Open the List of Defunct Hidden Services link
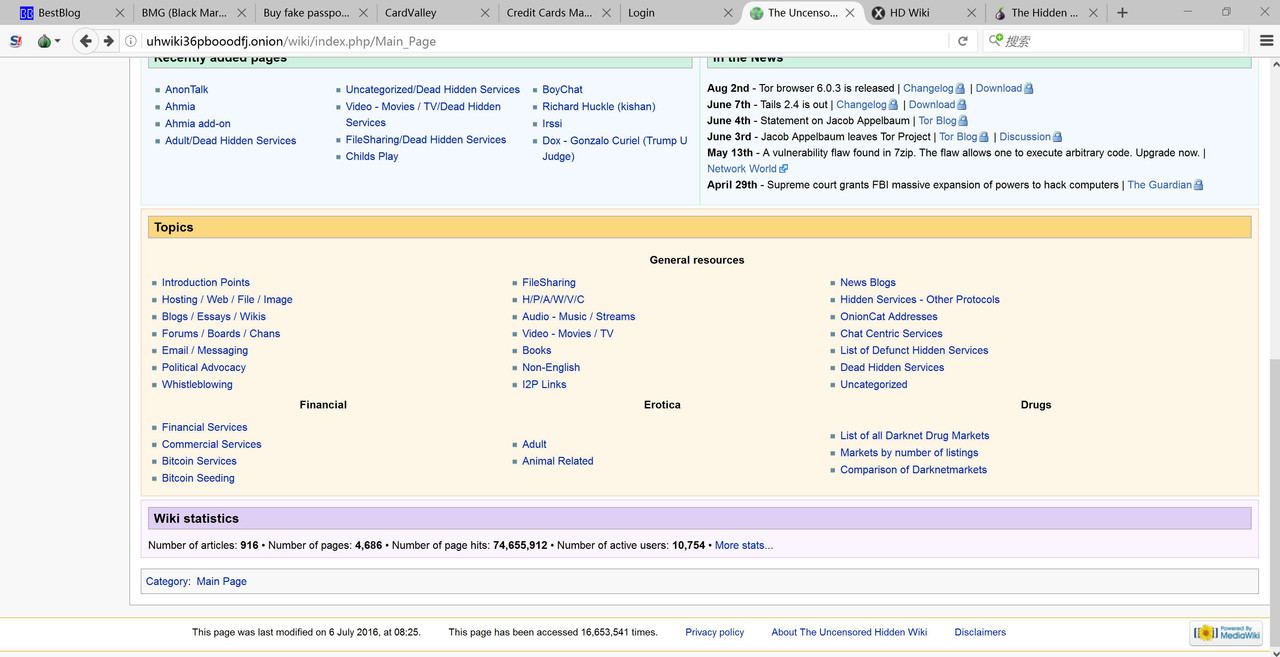1280x657 pixels. click(914, 351)
